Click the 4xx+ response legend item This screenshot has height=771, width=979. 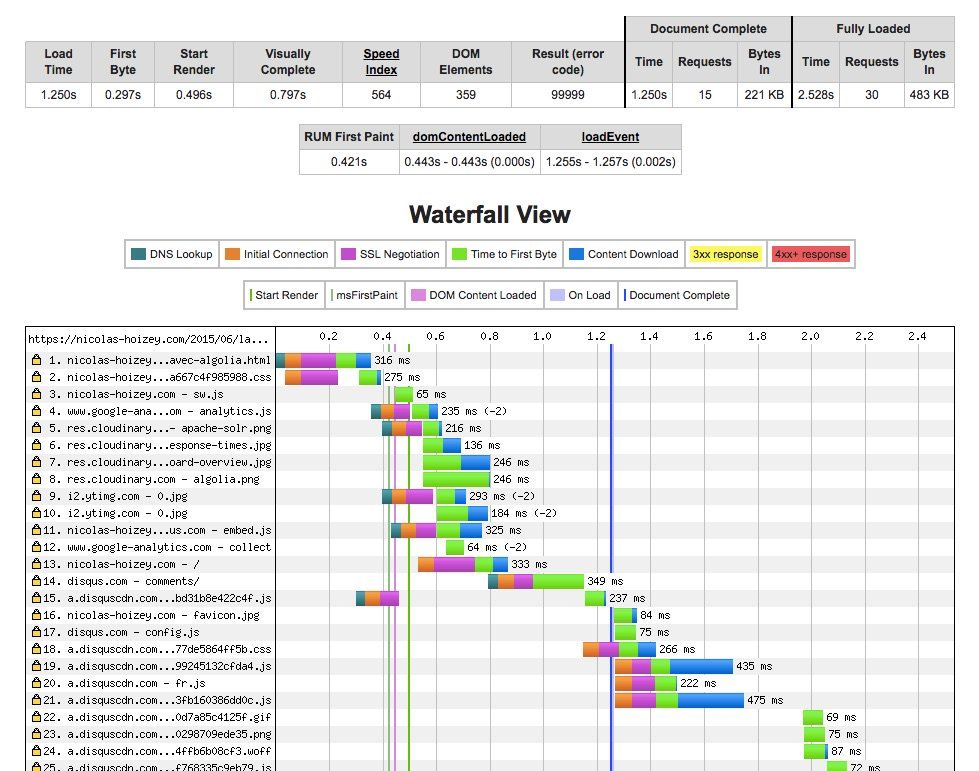point(810,254)
